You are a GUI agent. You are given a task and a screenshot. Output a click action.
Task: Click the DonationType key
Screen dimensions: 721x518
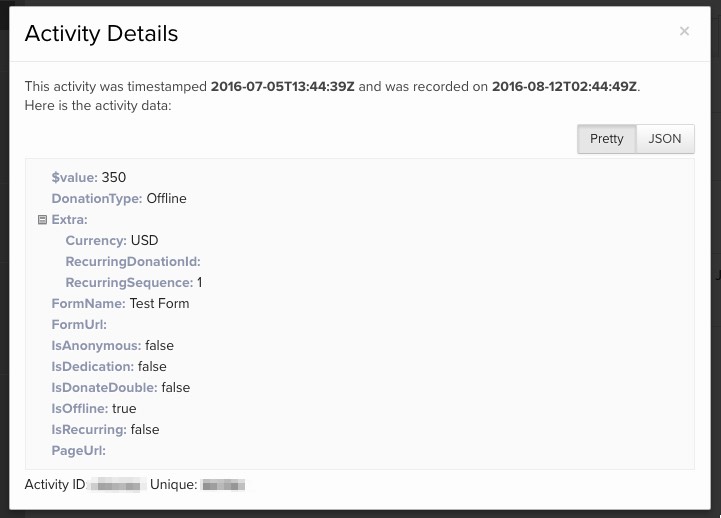pyautogui.click(x=96, y=199)
